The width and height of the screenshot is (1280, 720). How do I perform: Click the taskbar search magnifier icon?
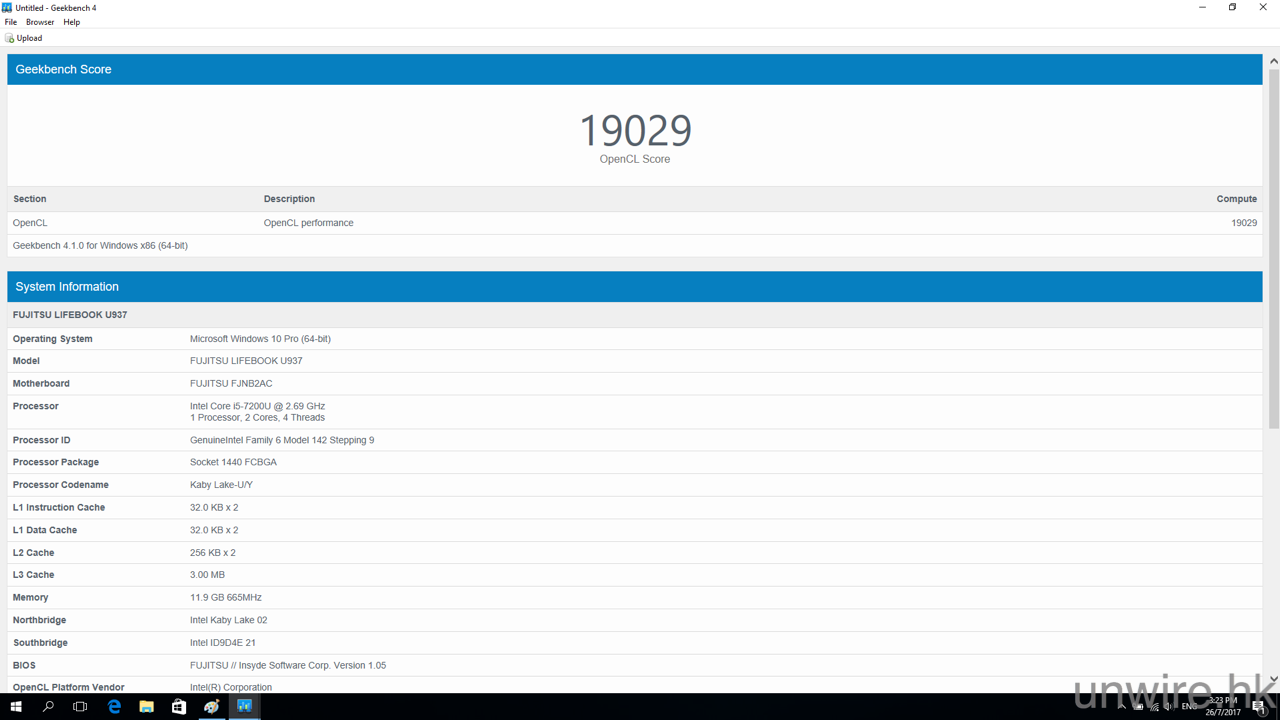click(48, 707)
